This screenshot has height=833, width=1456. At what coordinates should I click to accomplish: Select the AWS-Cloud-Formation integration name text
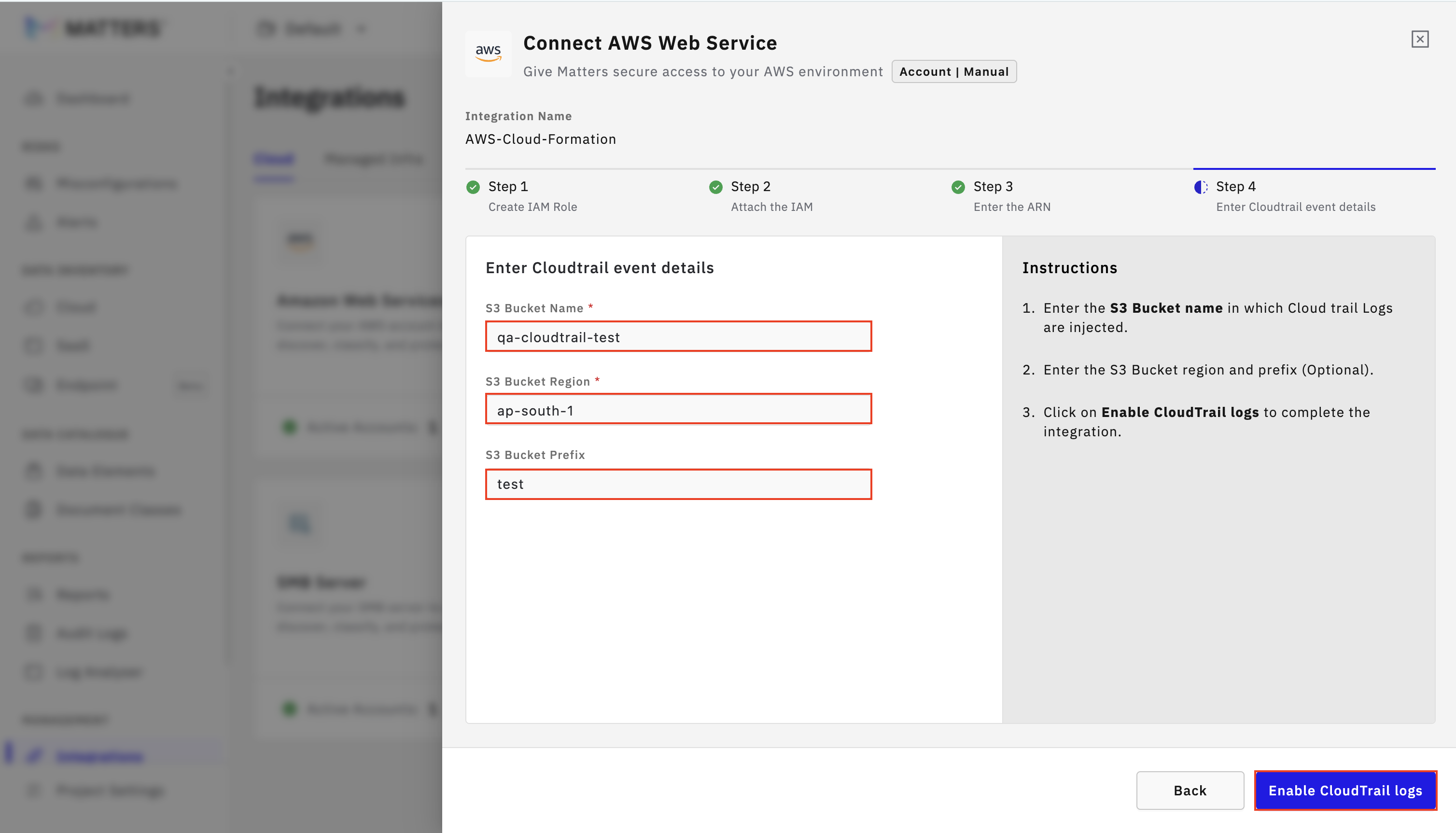pos(541,139)
